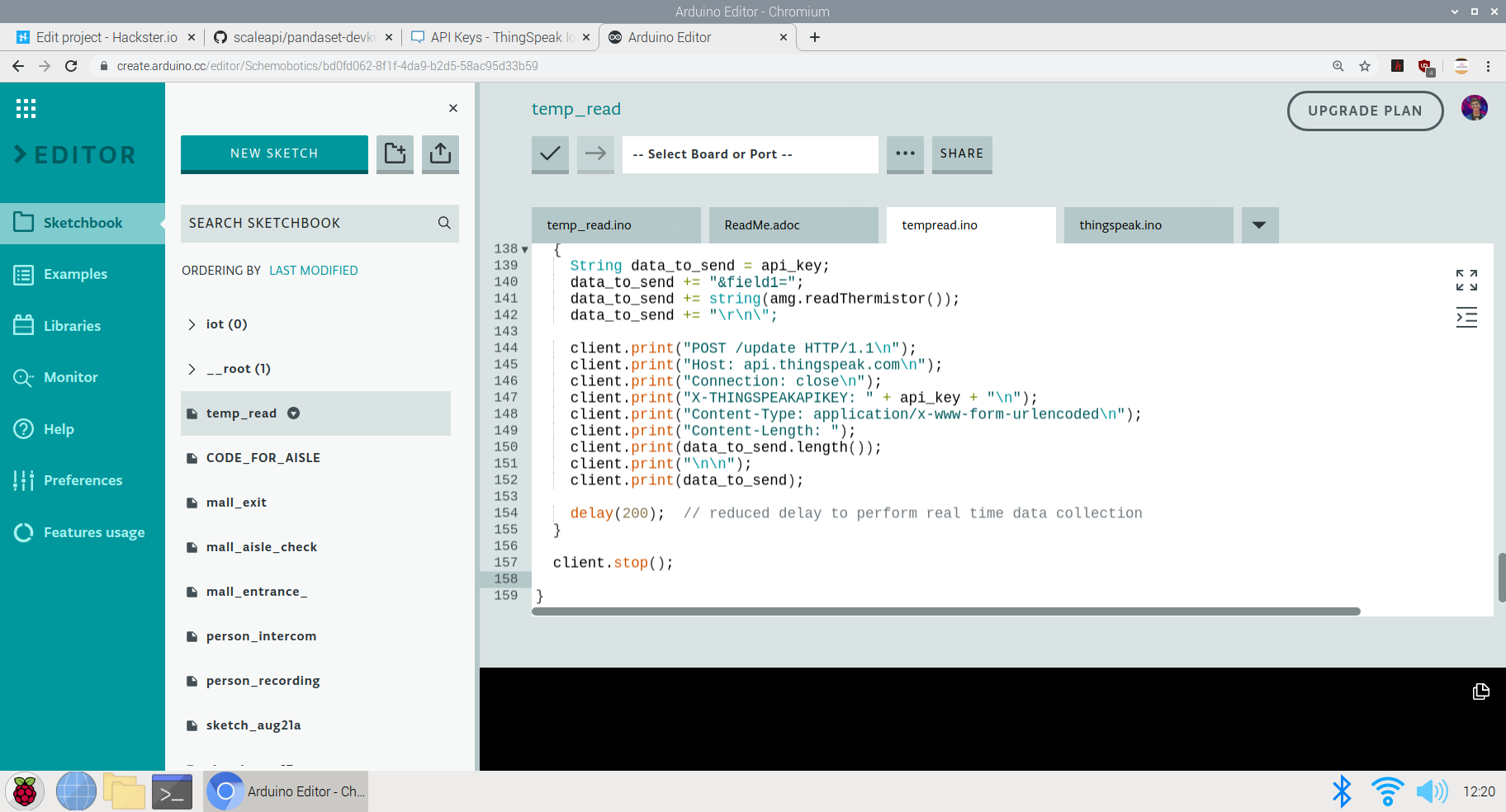Open the three-dots more options menu
The width and height of the screenshot is (1506, 812).
coord(905,153)
